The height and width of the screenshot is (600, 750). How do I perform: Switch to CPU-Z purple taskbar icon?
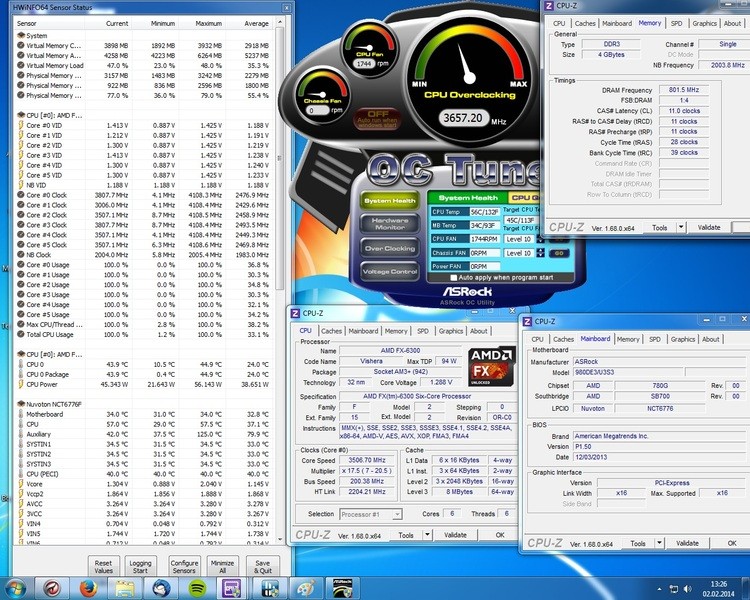232,589
